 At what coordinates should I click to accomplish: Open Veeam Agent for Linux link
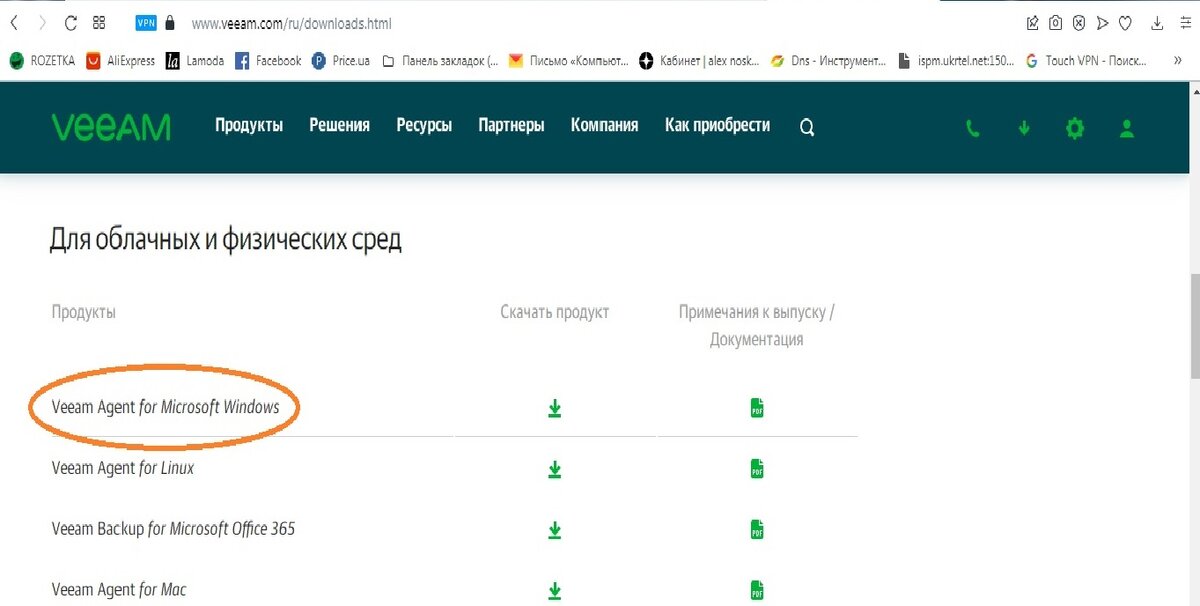(123, 467)
